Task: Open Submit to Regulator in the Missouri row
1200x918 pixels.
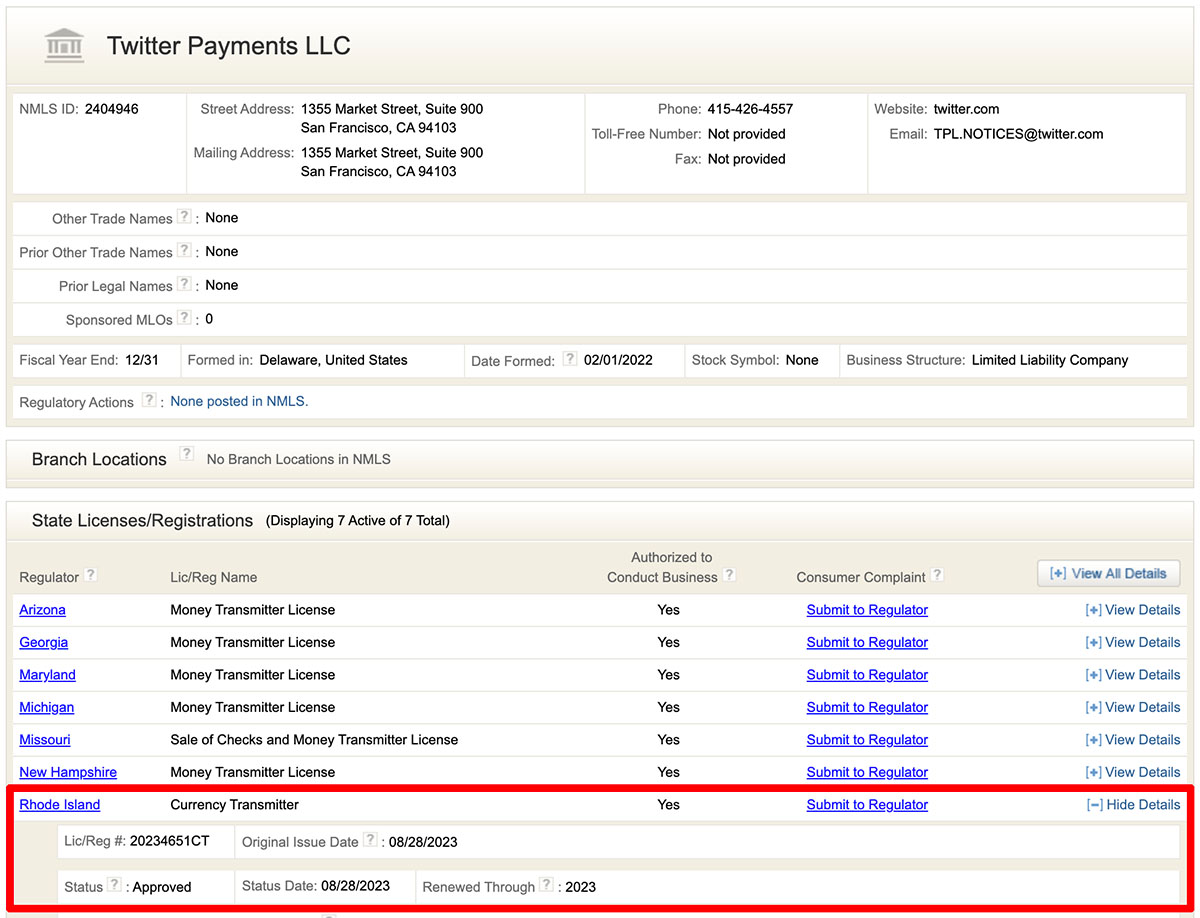Action: tap(867, 740)
